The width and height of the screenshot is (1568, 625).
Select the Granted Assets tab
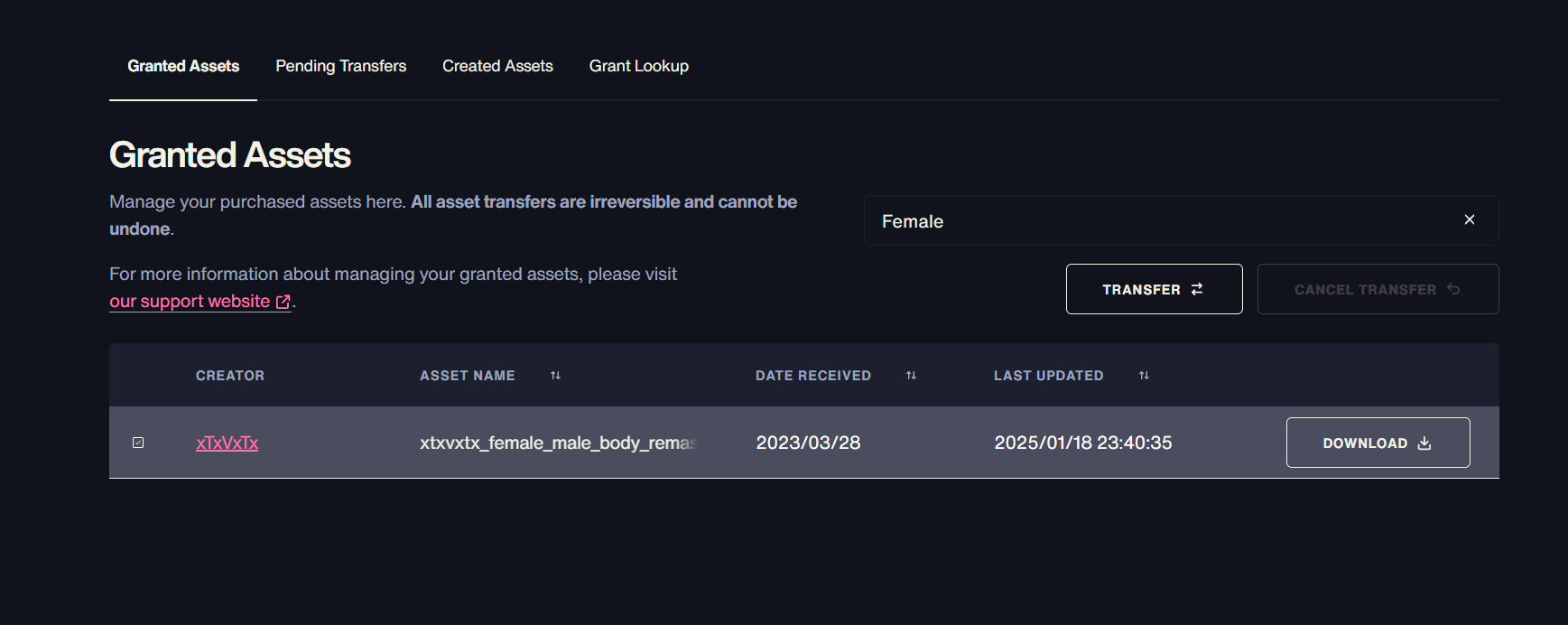point(183,66)
